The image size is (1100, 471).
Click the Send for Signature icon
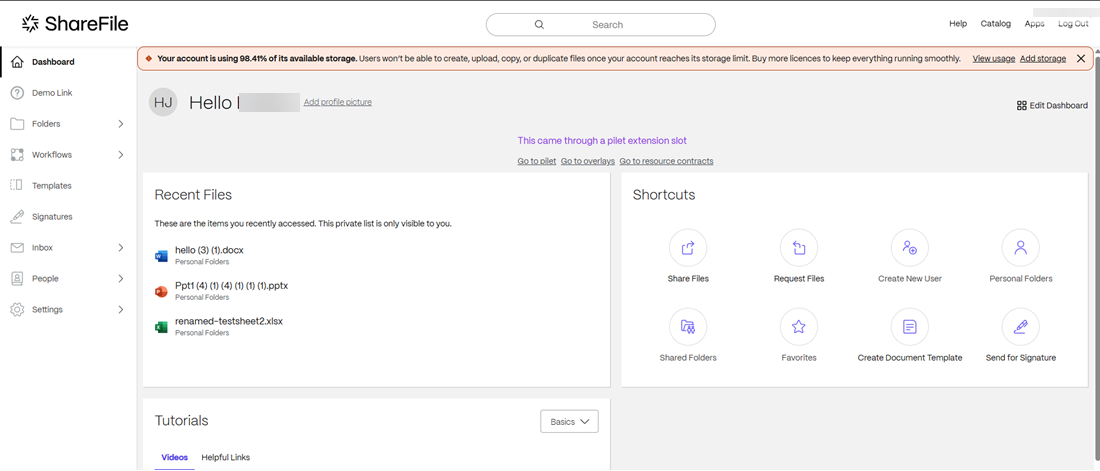pyautogui.click(x=1021, y=326)
